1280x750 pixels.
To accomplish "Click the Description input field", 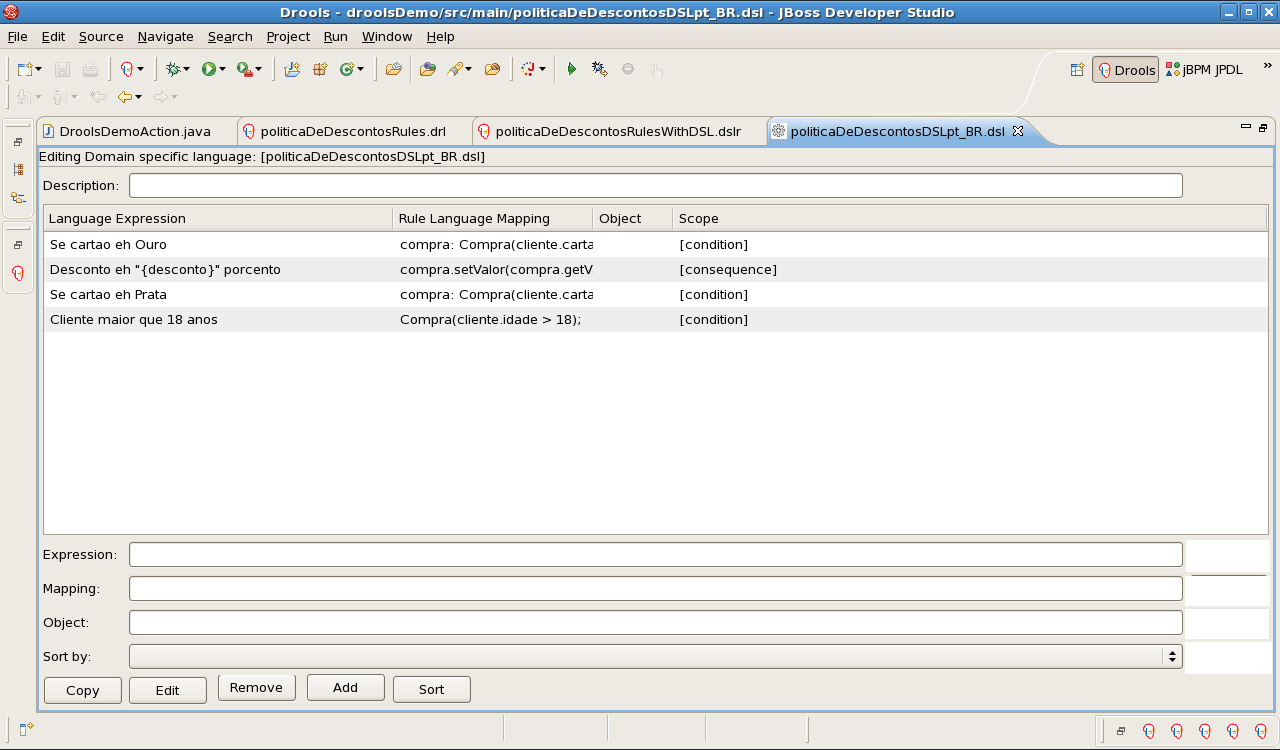I will tap(656, 185).
